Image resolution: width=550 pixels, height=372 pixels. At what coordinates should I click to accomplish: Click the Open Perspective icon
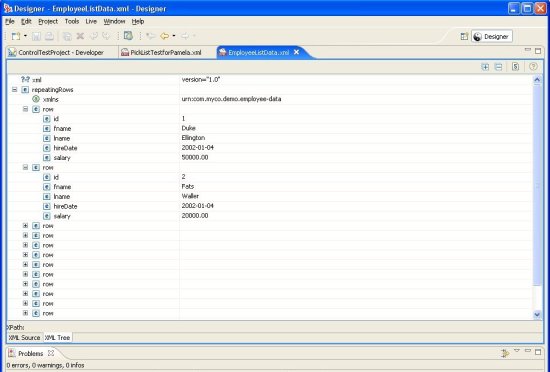click(464, 36)
